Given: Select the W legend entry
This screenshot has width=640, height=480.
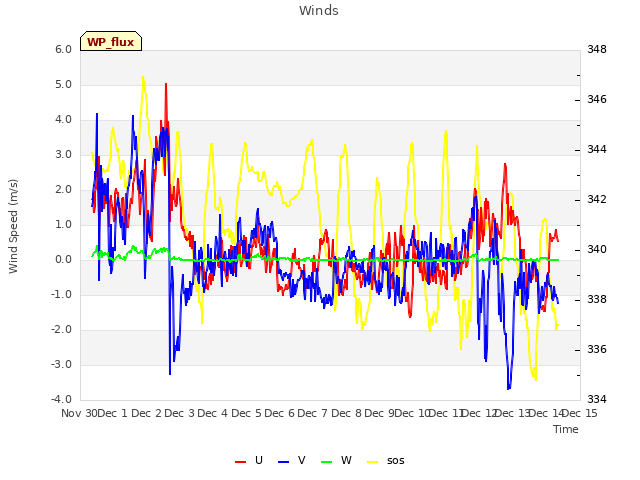Looking at the screenshot, I should tap(336, 460).
